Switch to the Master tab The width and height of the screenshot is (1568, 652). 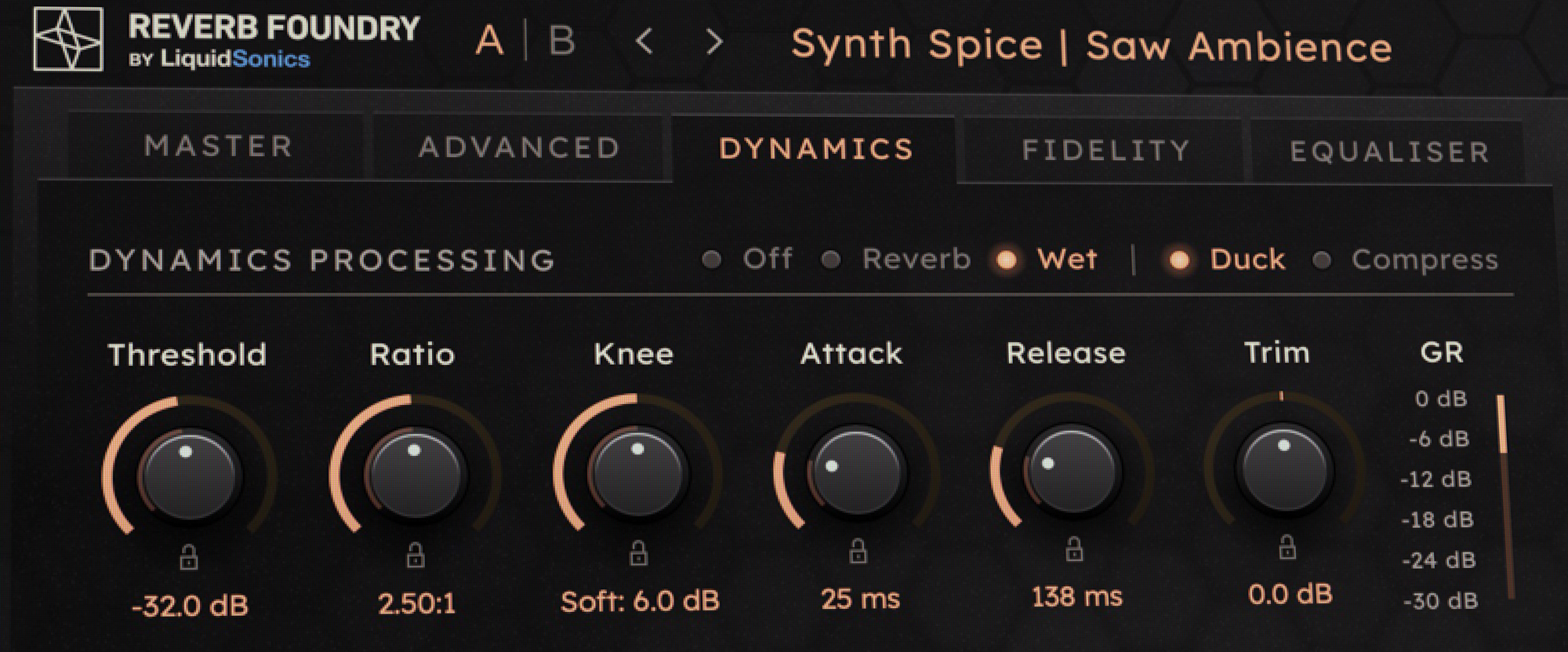[218, 146]
